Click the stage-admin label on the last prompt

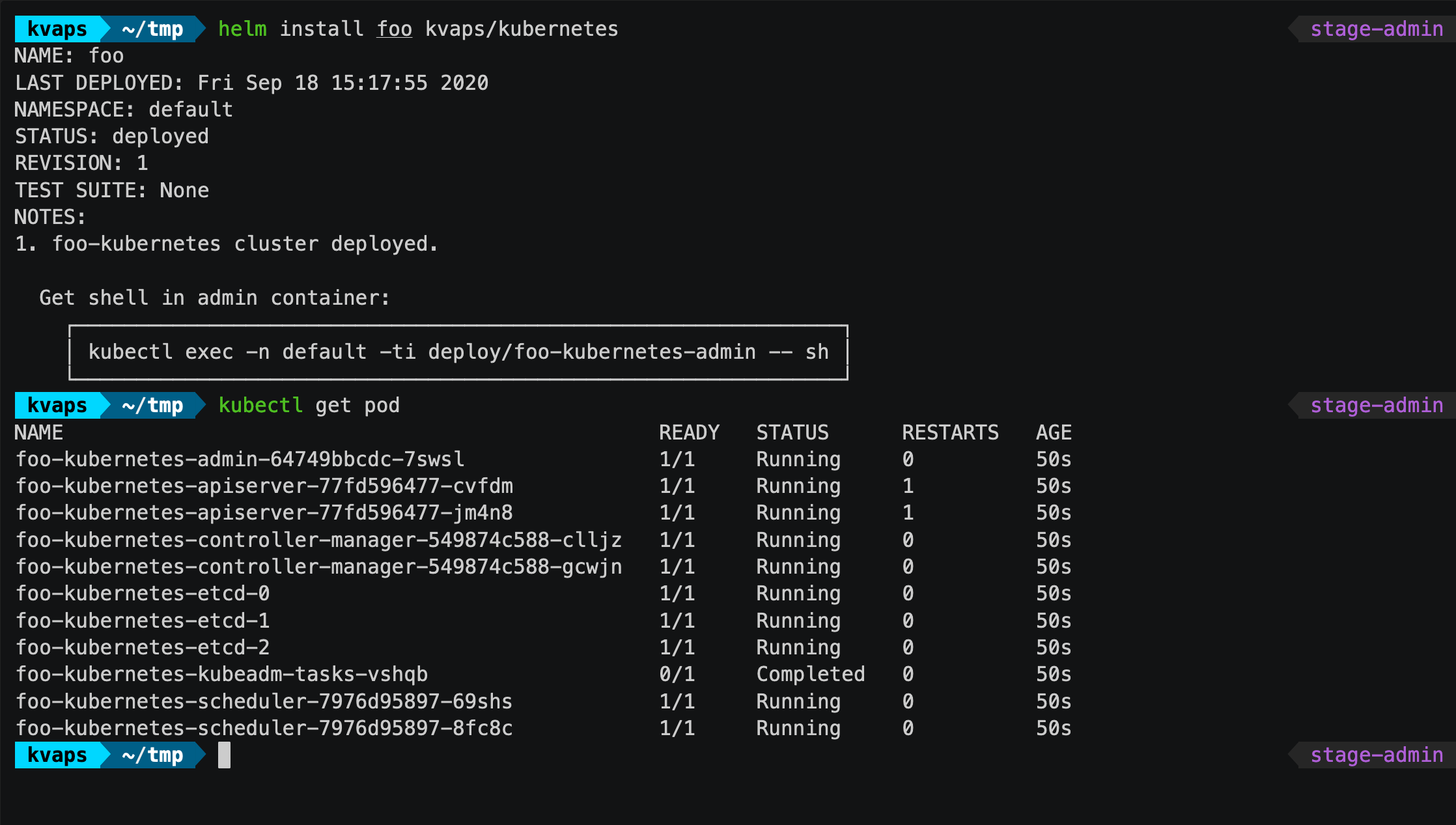(1377, 755)
